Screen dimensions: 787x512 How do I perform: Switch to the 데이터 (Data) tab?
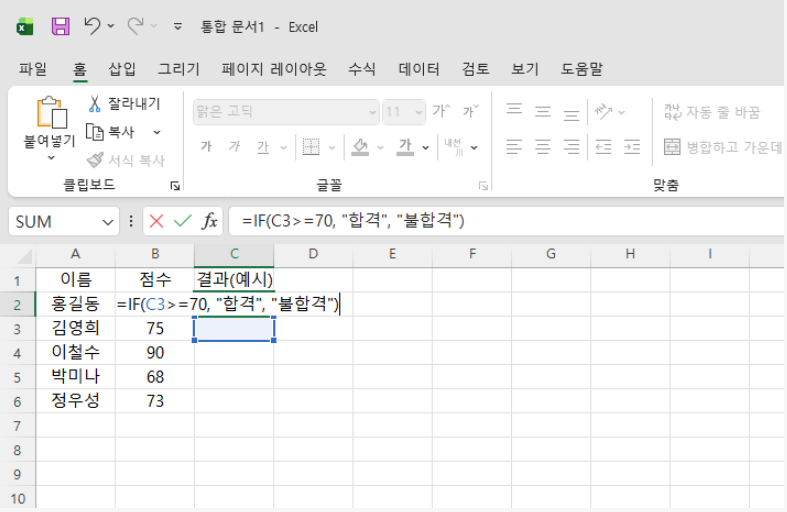(419, 69)
